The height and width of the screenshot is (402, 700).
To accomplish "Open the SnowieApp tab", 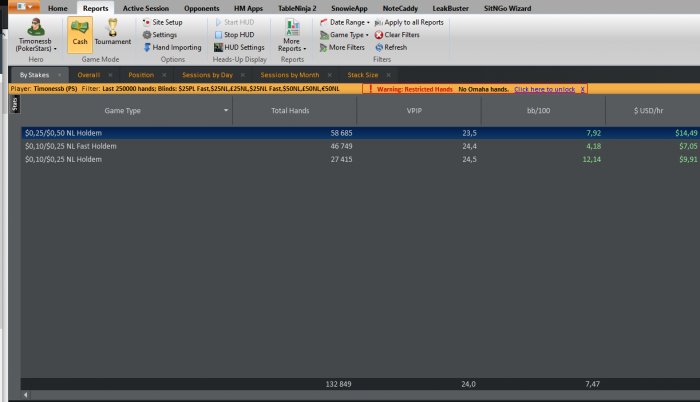I will 349,8.
